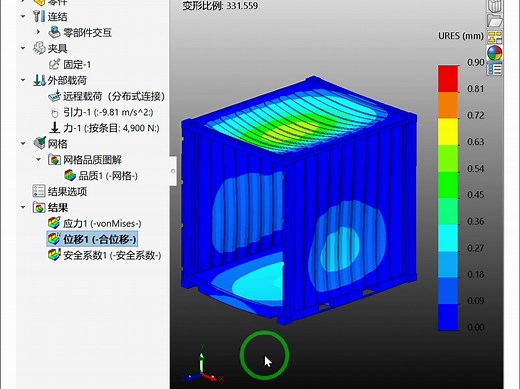Select 远程载荷 (分布式连接) tree item

[114, 96]
